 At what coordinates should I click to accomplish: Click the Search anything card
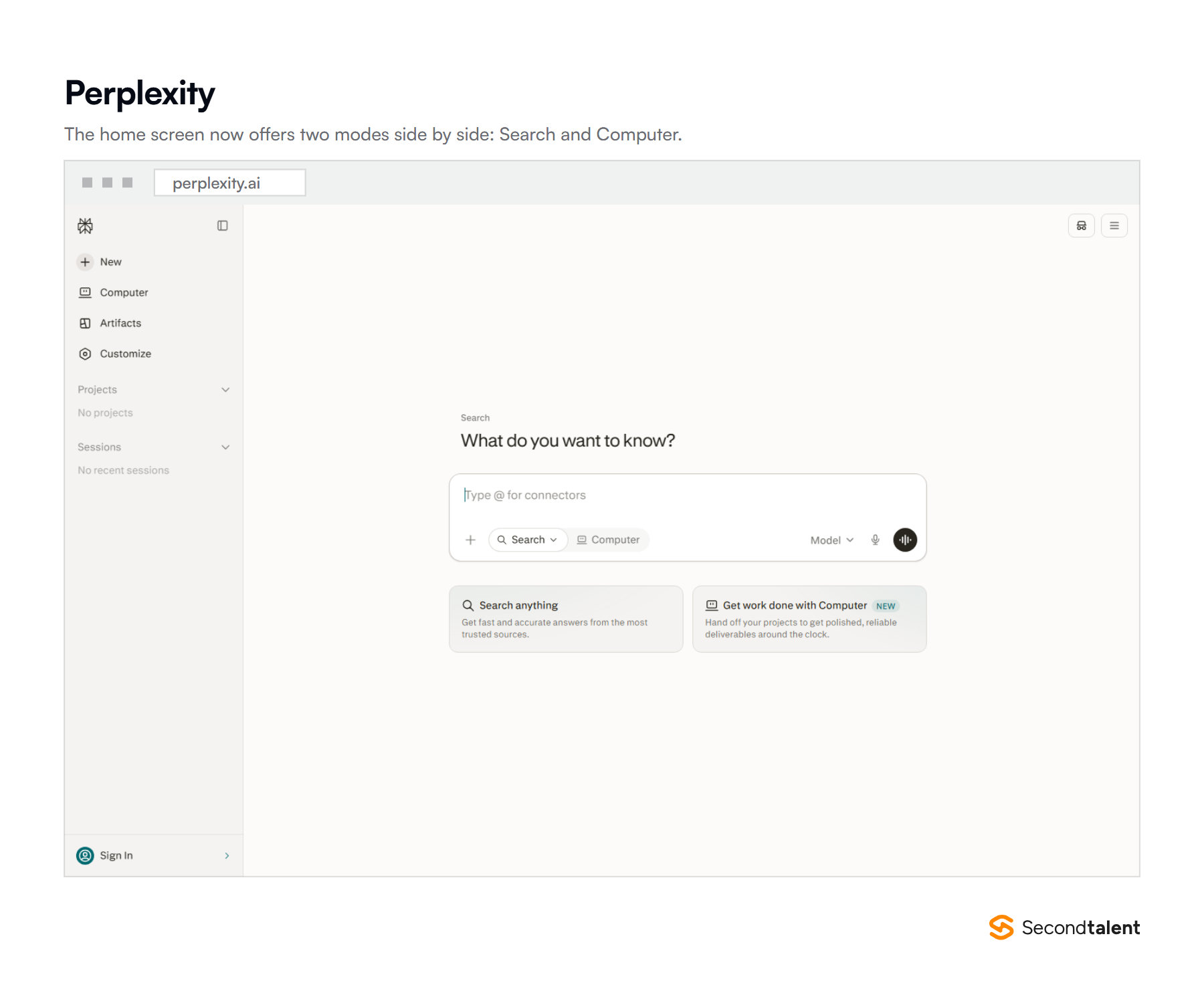click(566, 619)
